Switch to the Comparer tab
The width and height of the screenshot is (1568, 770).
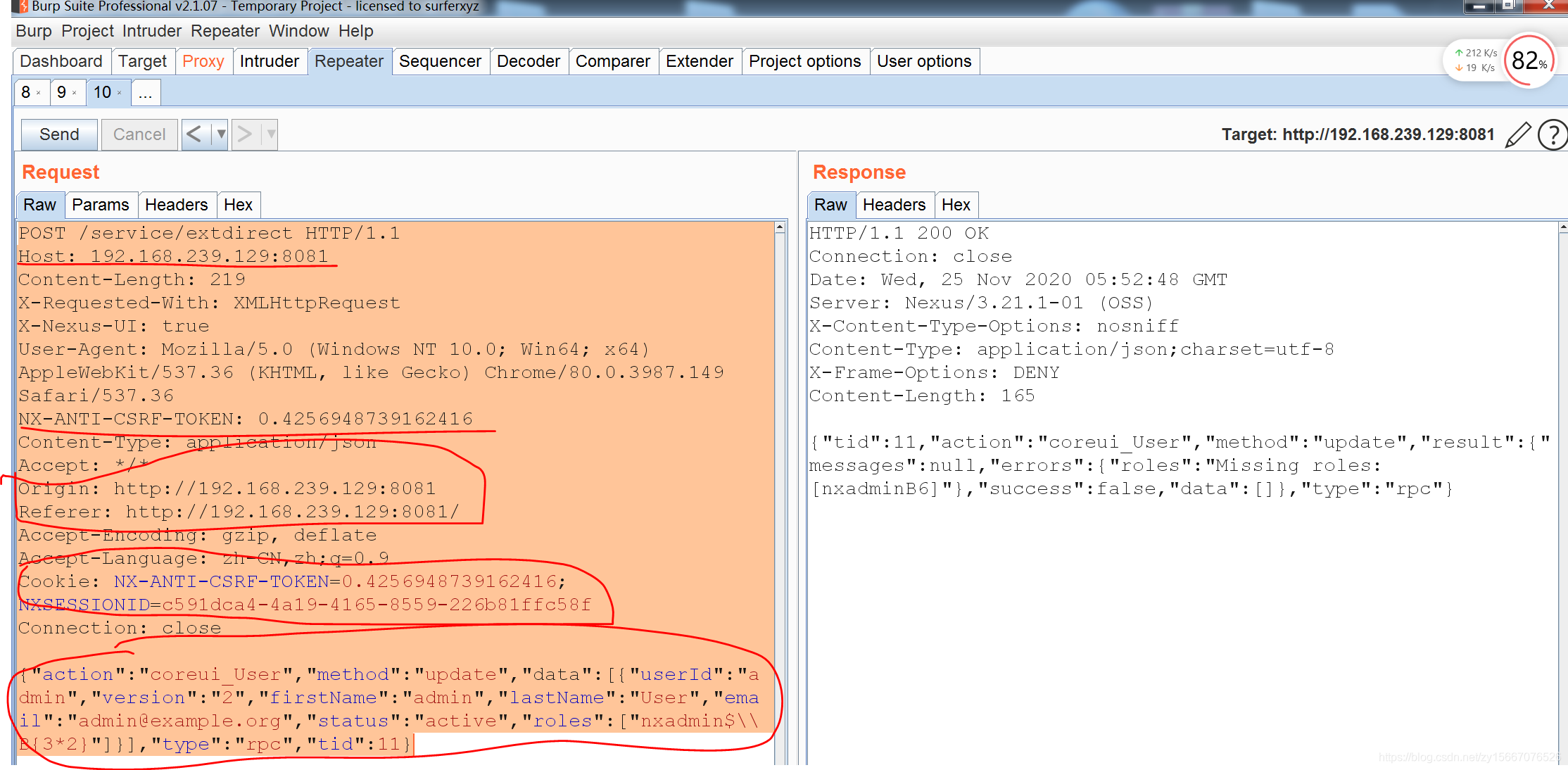pos(613,61)
